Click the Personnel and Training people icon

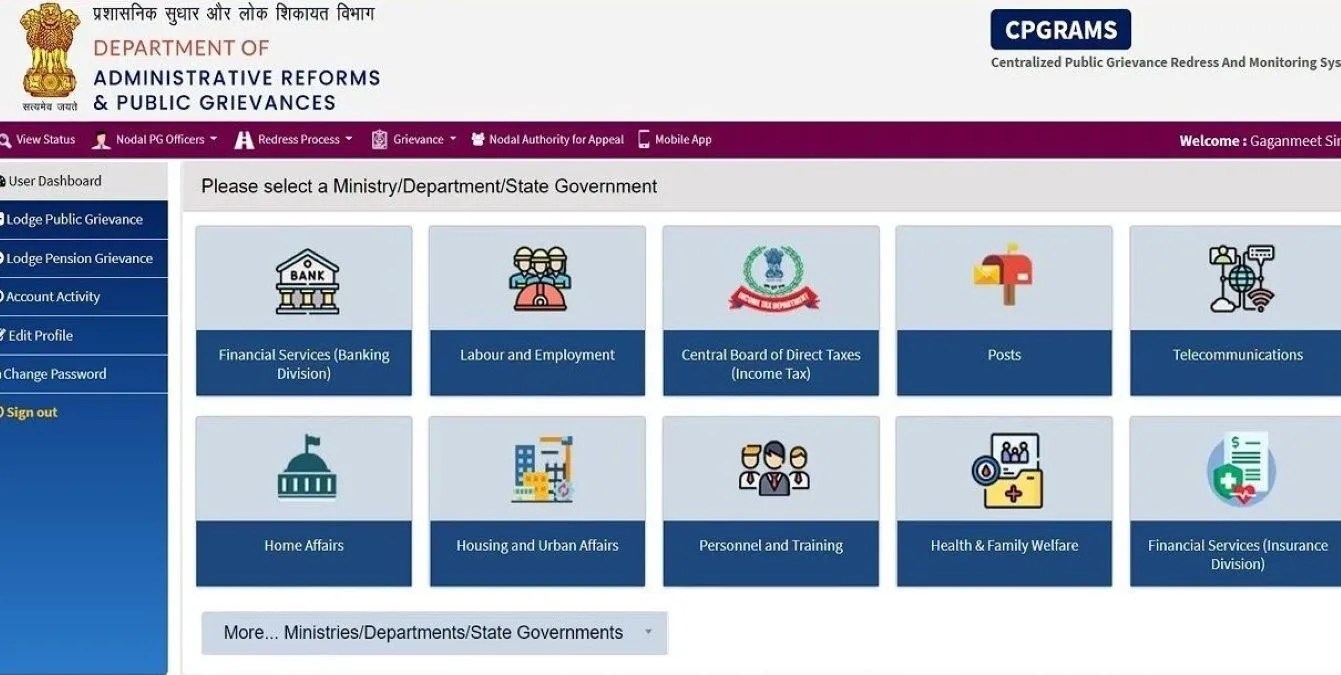774,469
